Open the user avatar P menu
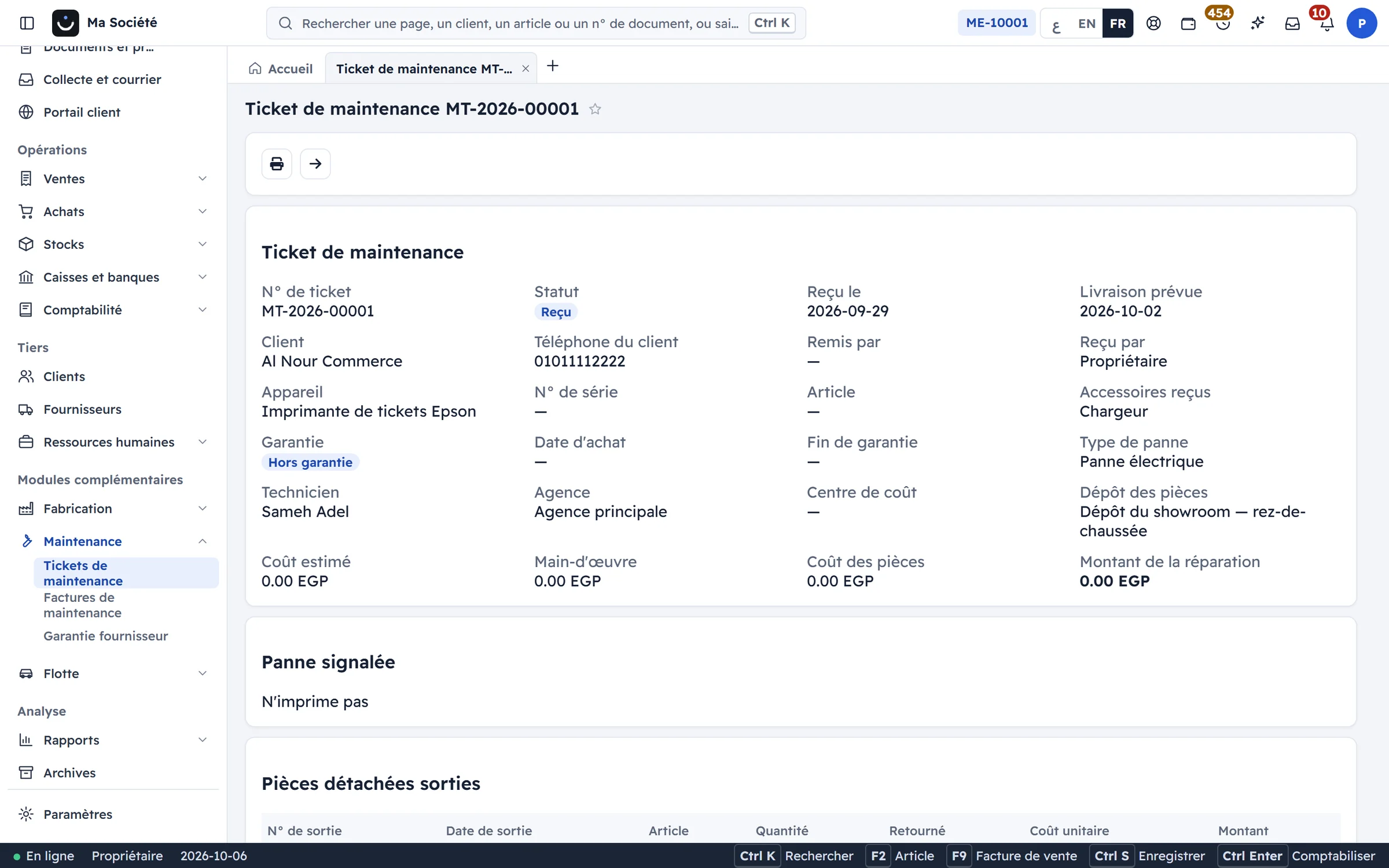Screen dimensions: 1389x868 pos(1361,23)
